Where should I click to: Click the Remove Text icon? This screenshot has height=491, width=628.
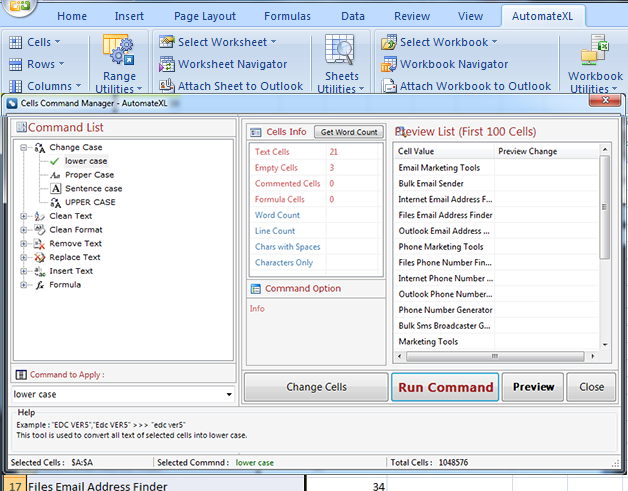39,243
